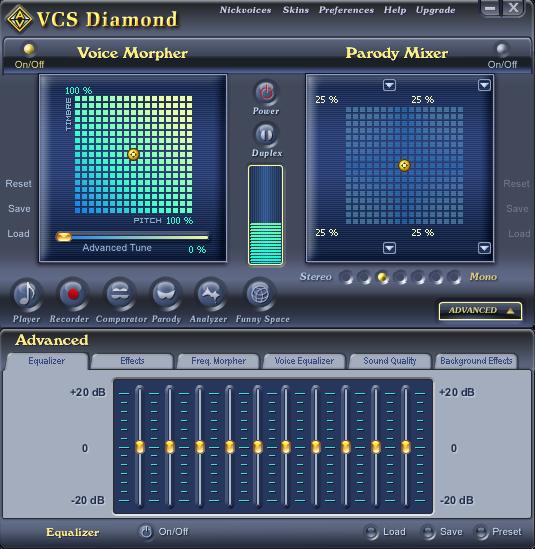Toggle Parody Mixer On/Off light

pyautogui.click(x=502, y=49)
